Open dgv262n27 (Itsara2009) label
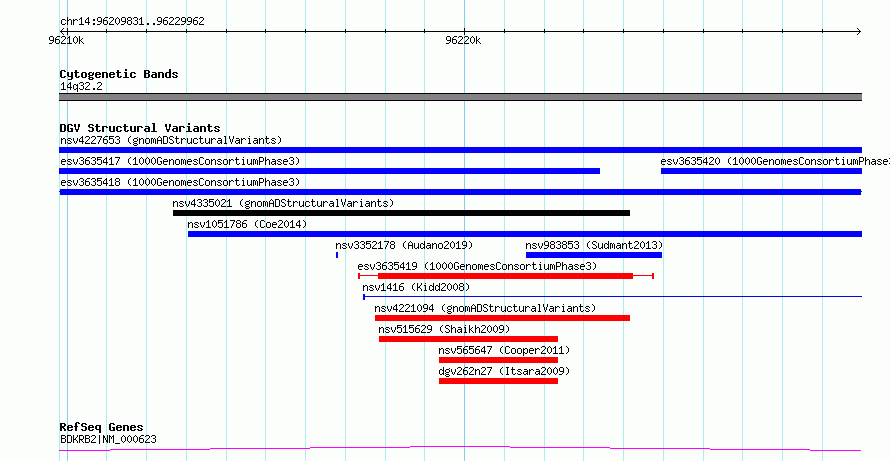 (504, 371)
